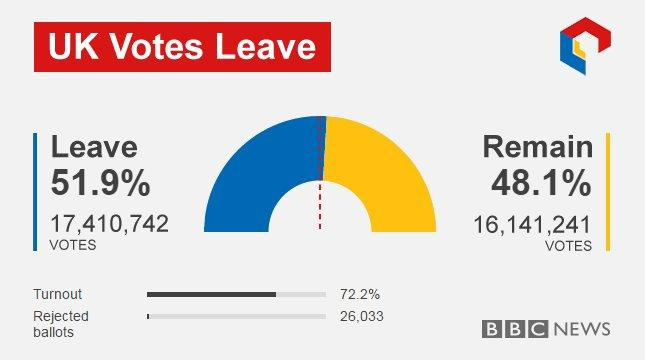Image resolution: width=645 pixels, height=360 pixels.
Task: Click the red UK Votes Leave banner
Action: pos(182,47)
